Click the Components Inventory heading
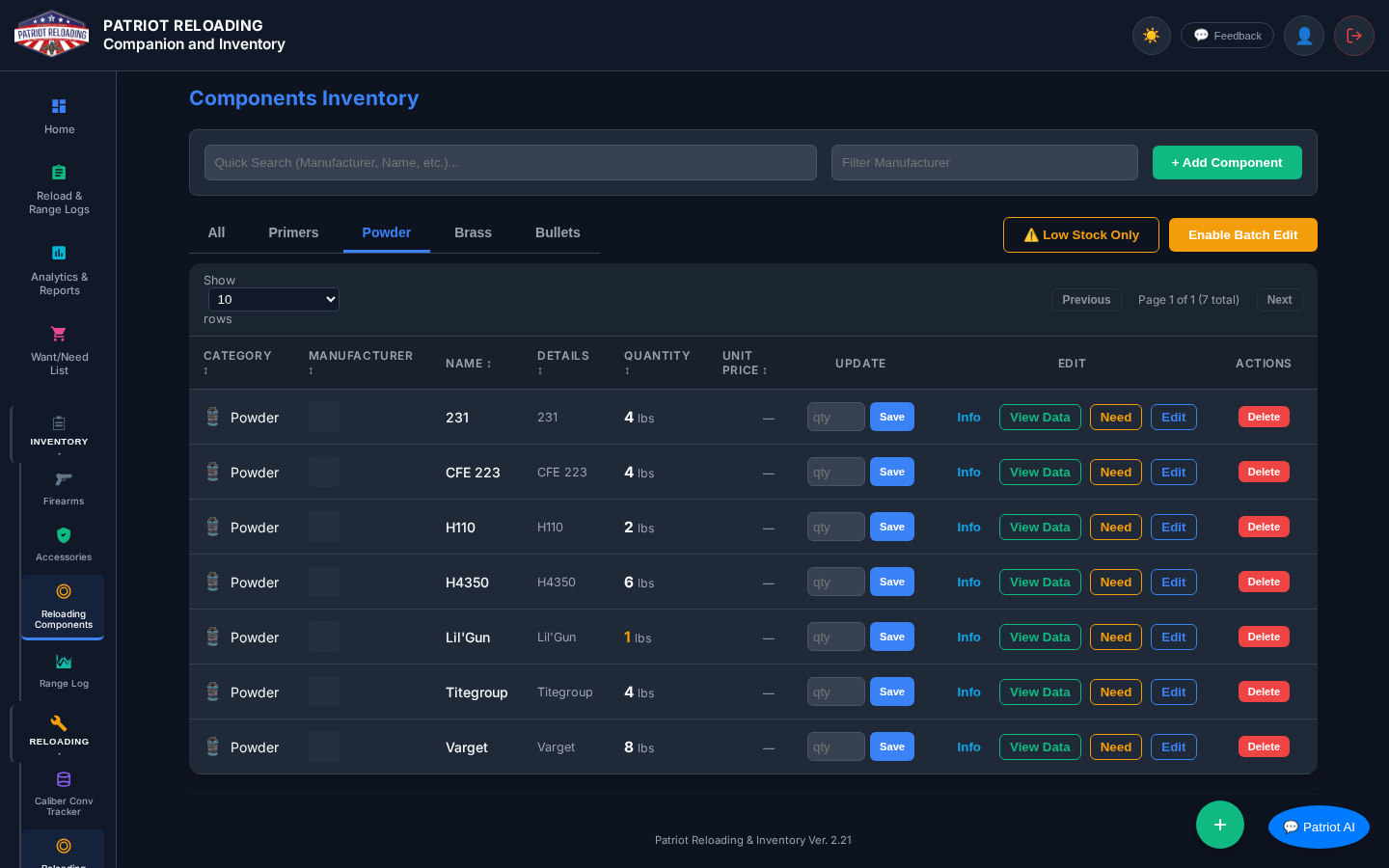The image size is (1389, 868). (304, 98)
